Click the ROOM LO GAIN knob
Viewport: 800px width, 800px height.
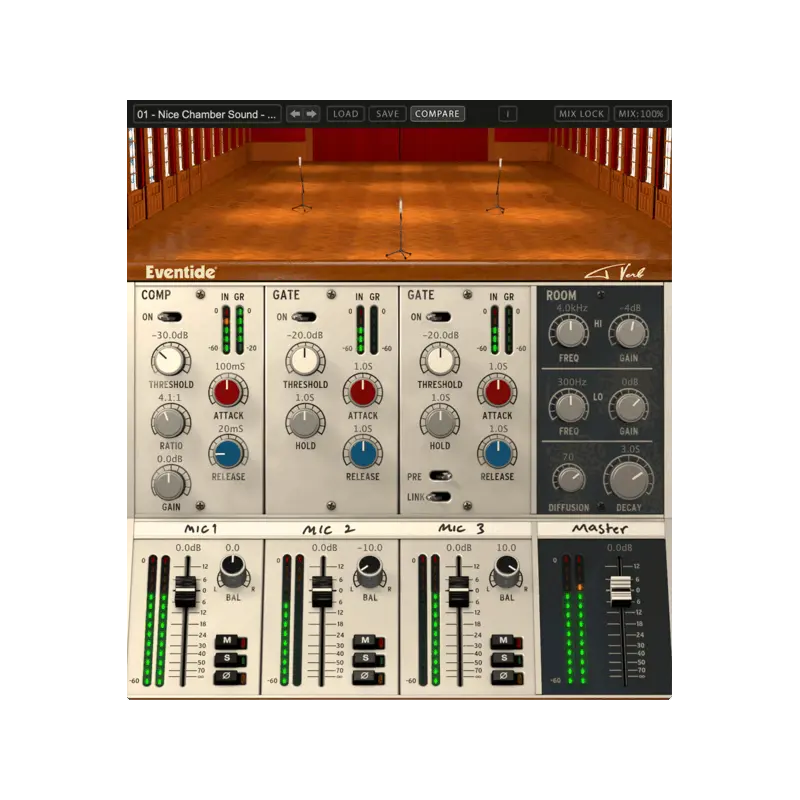pyautogui.click(x=628, y=407)
